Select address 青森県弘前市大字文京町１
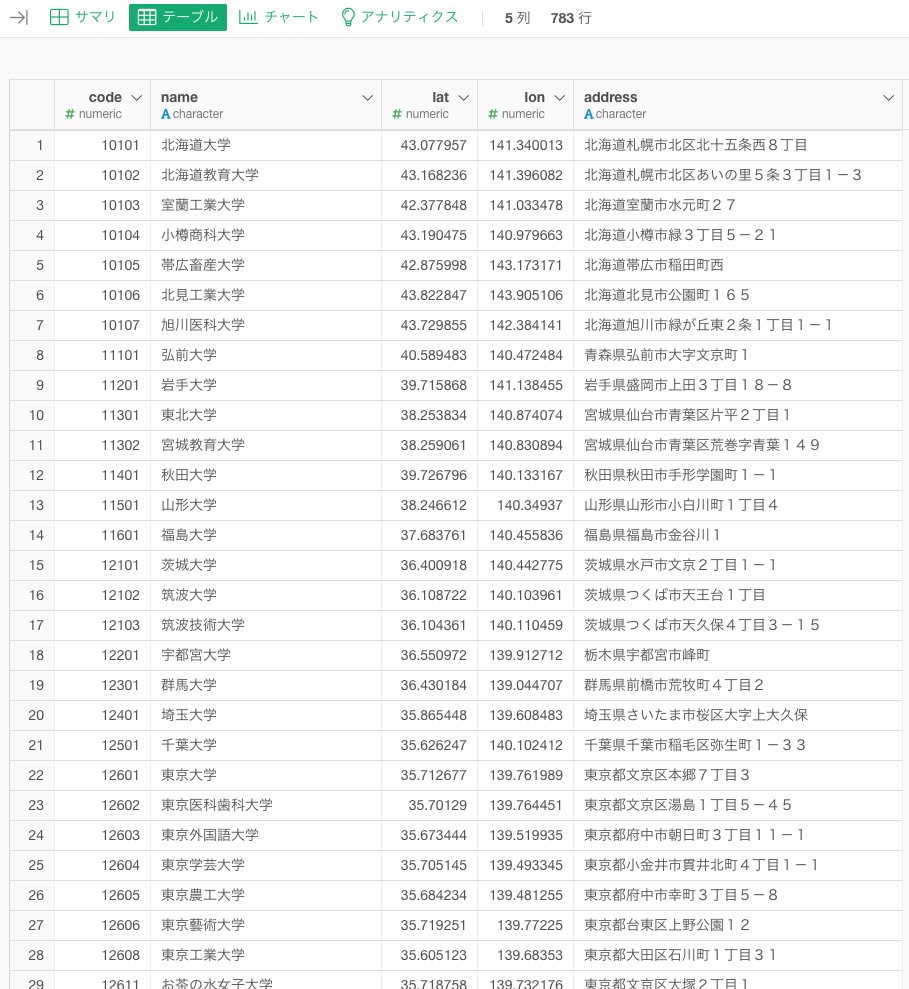 (737, 355)
